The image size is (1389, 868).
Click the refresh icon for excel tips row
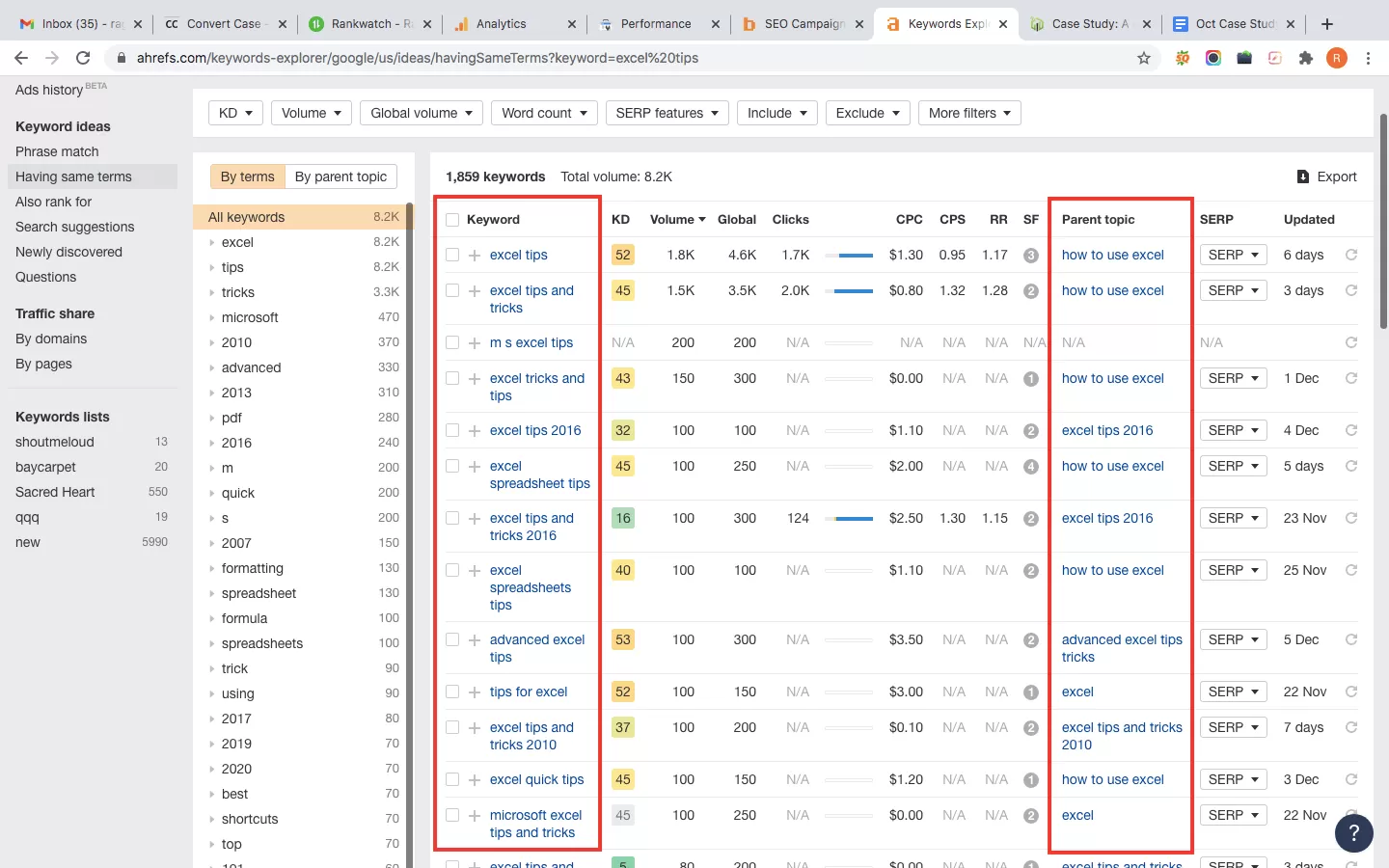(1351, 255)
